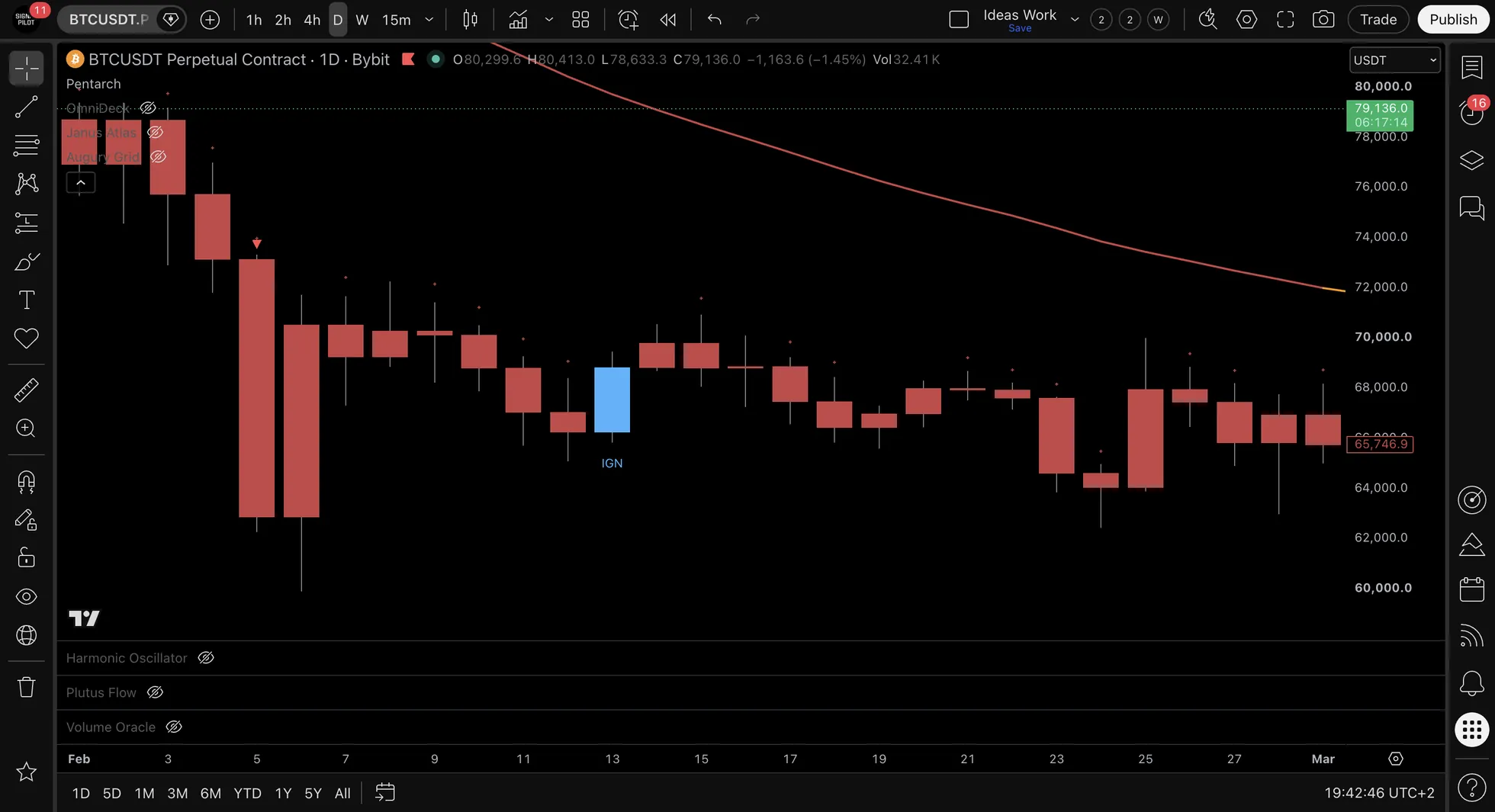Expand the indicators dropdown arrow

click(548, 20)
